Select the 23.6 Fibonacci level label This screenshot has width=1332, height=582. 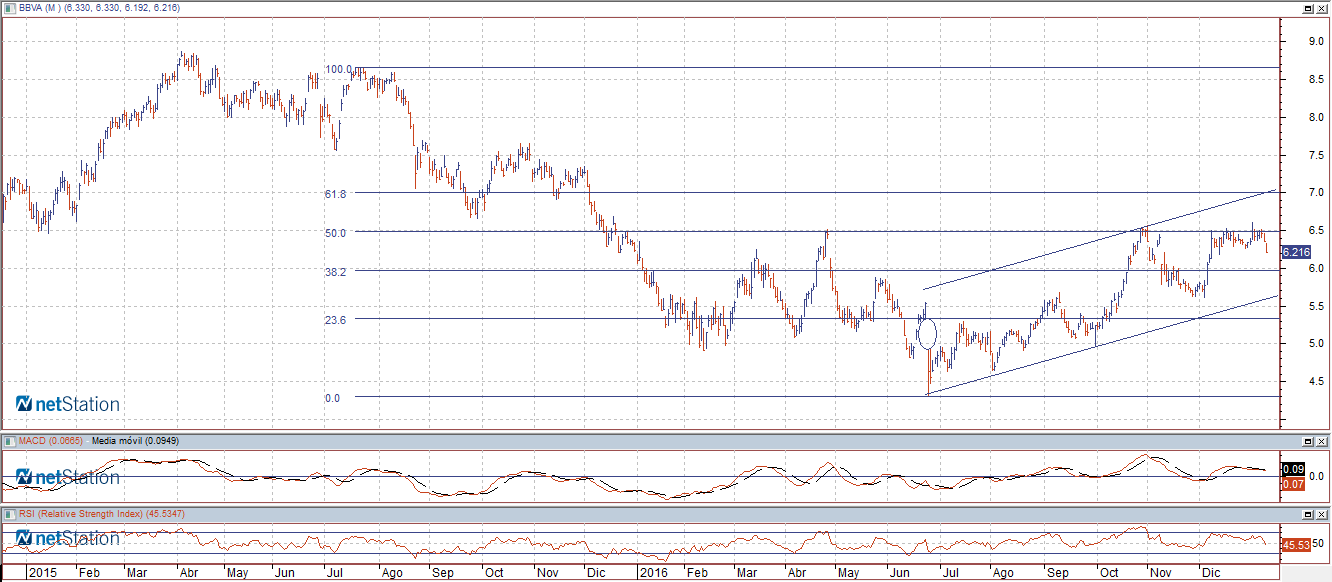[334, 320]
